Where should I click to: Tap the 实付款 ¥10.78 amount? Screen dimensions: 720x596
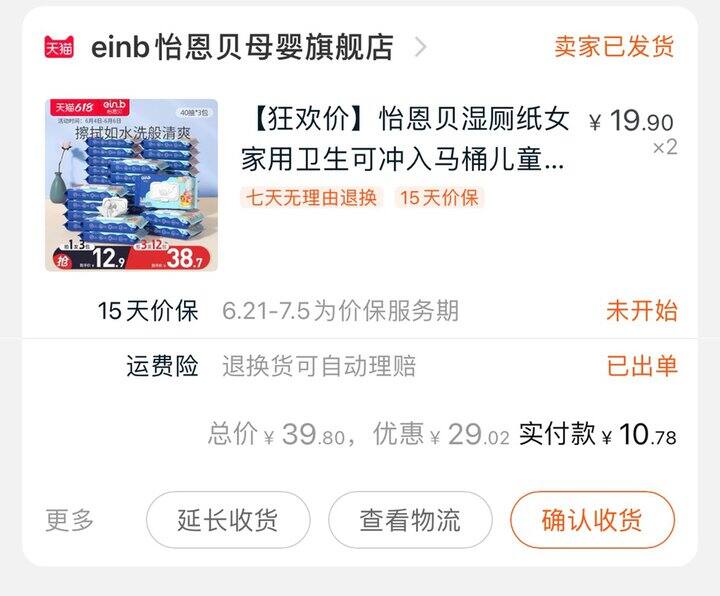click(597, 434)
